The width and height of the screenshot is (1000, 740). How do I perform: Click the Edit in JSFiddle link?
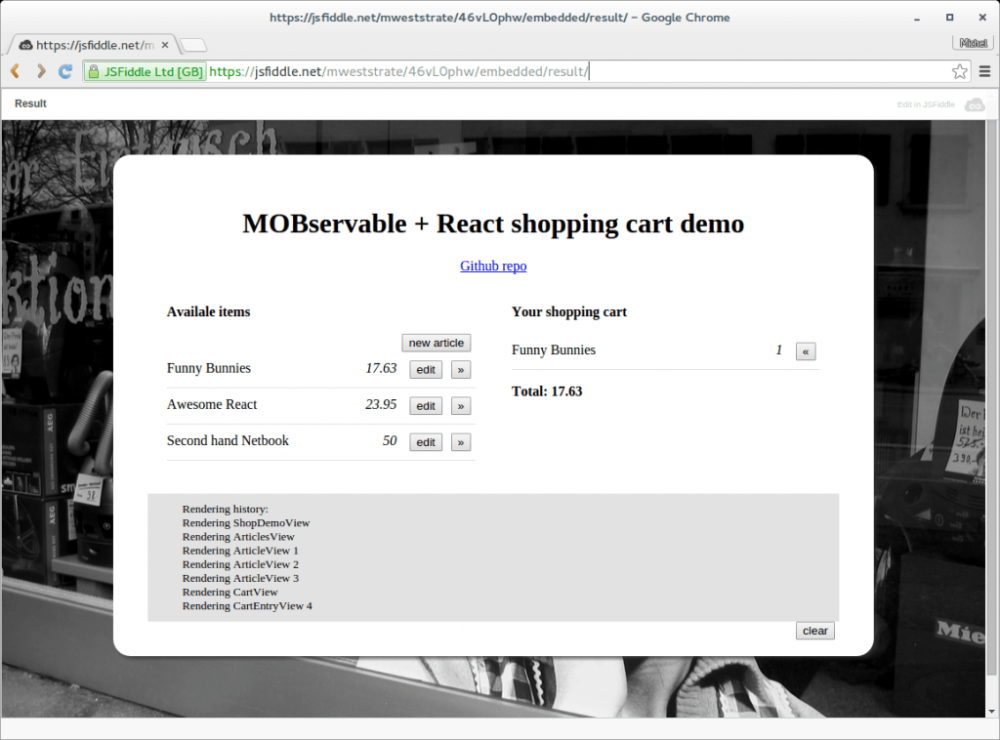925,105
